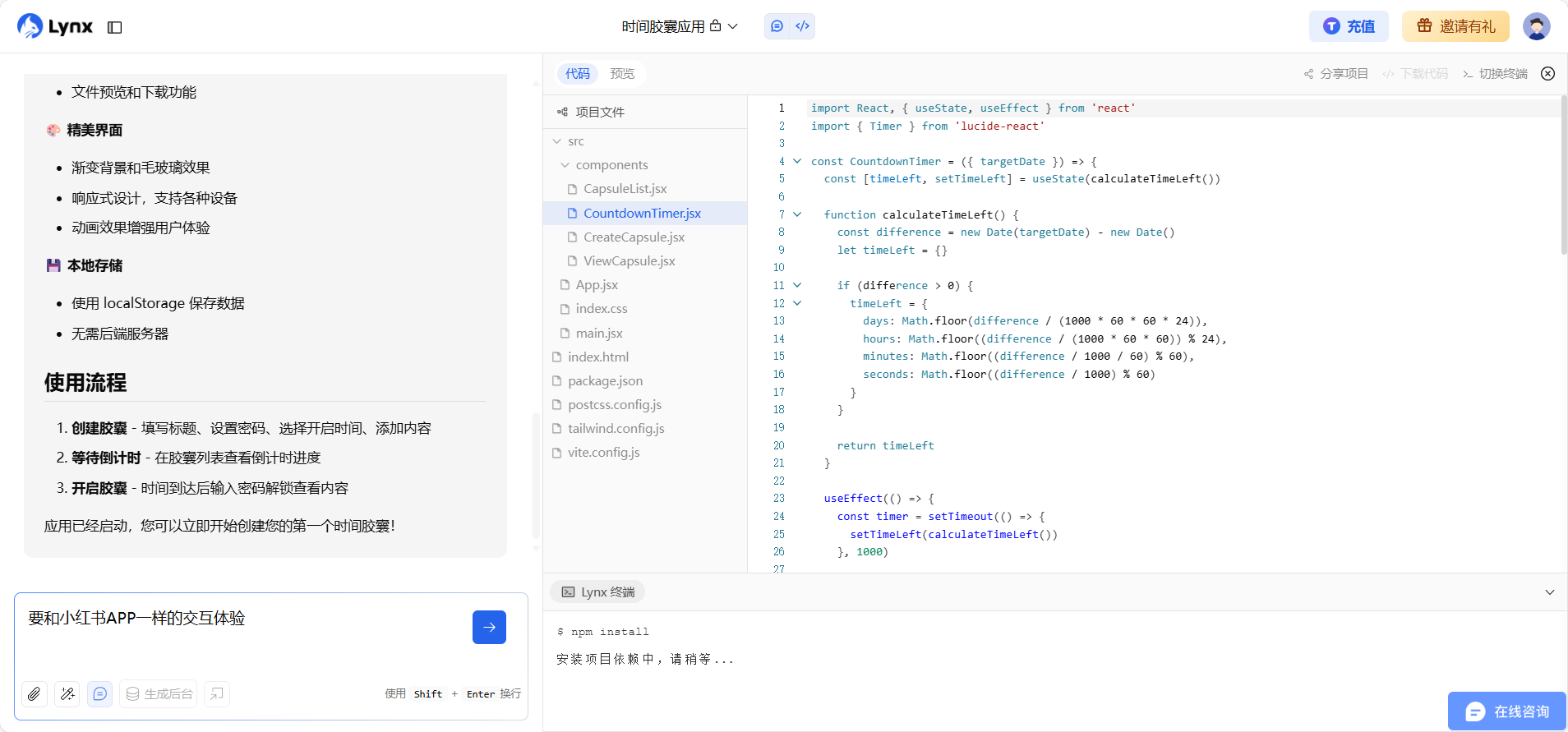
Task: Click the code editor vertical scrollbar
Action: pos(1563,177)
